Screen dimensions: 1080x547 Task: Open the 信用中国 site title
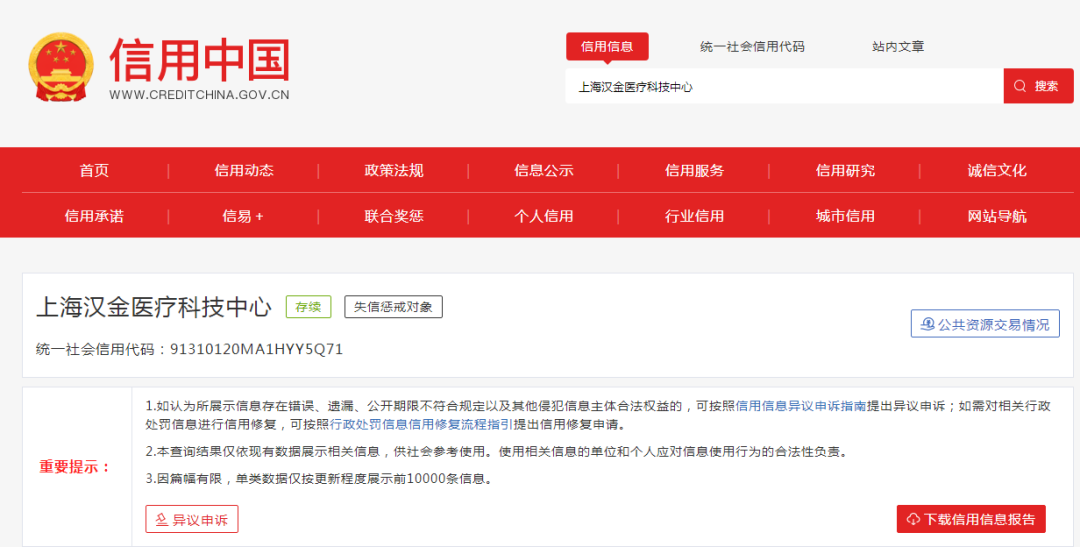pyautogui.click(x=200, y=60)
